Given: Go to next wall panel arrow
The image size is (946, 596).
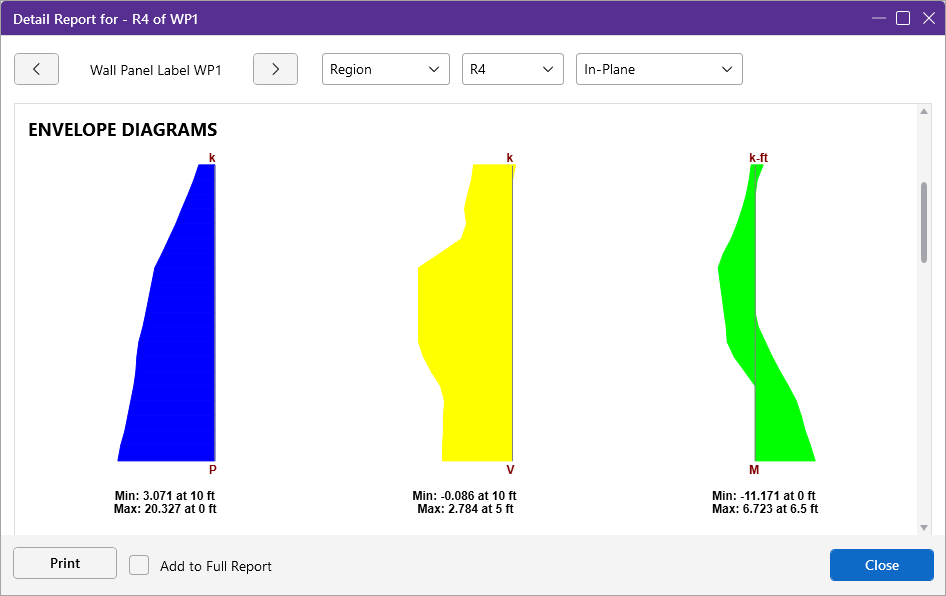Looking at the screenshot, I should pos(275,69).
